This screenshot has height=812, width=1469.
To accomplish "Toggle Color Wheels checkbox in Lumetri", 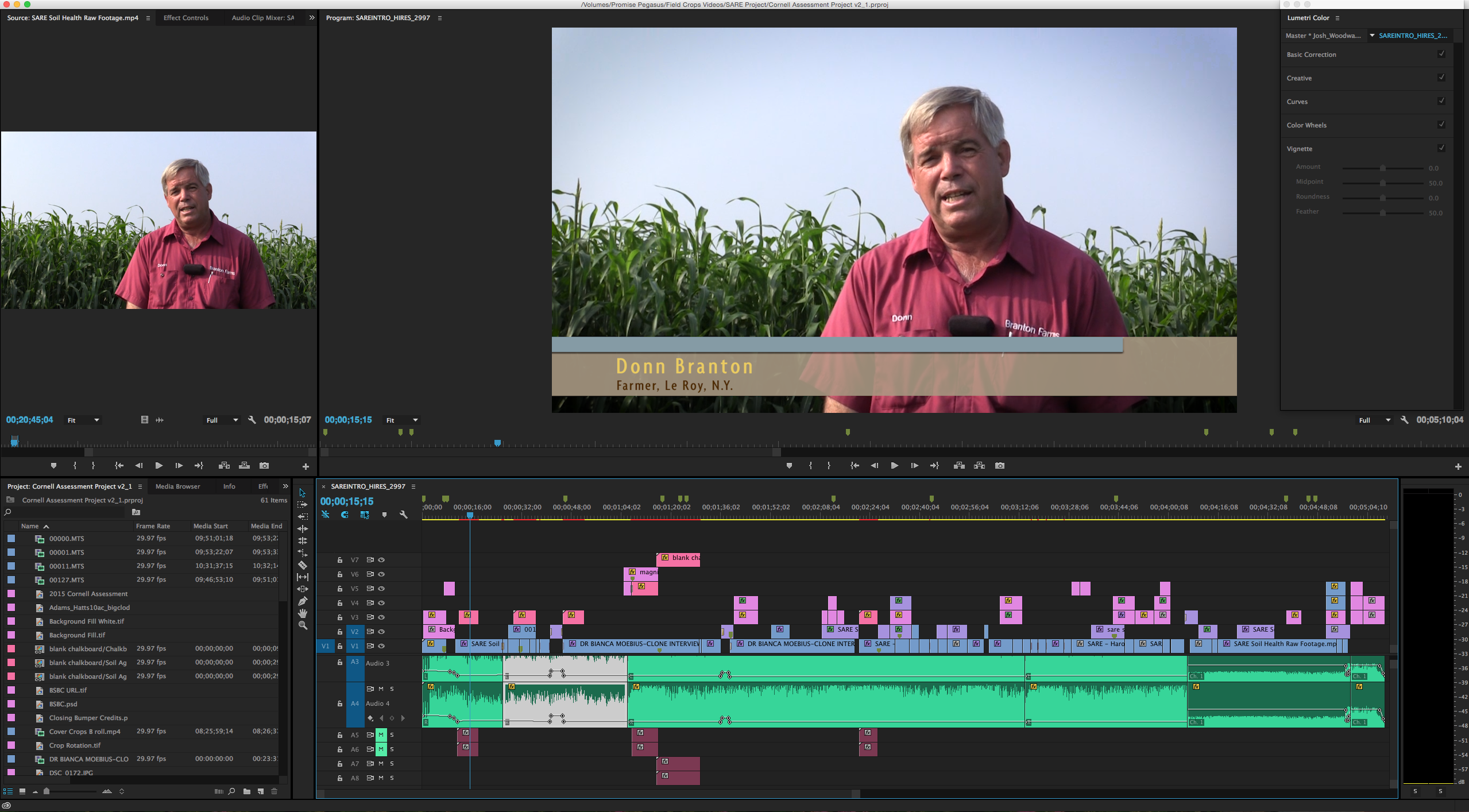I will pyautogui.click(x=1441, y=125).
